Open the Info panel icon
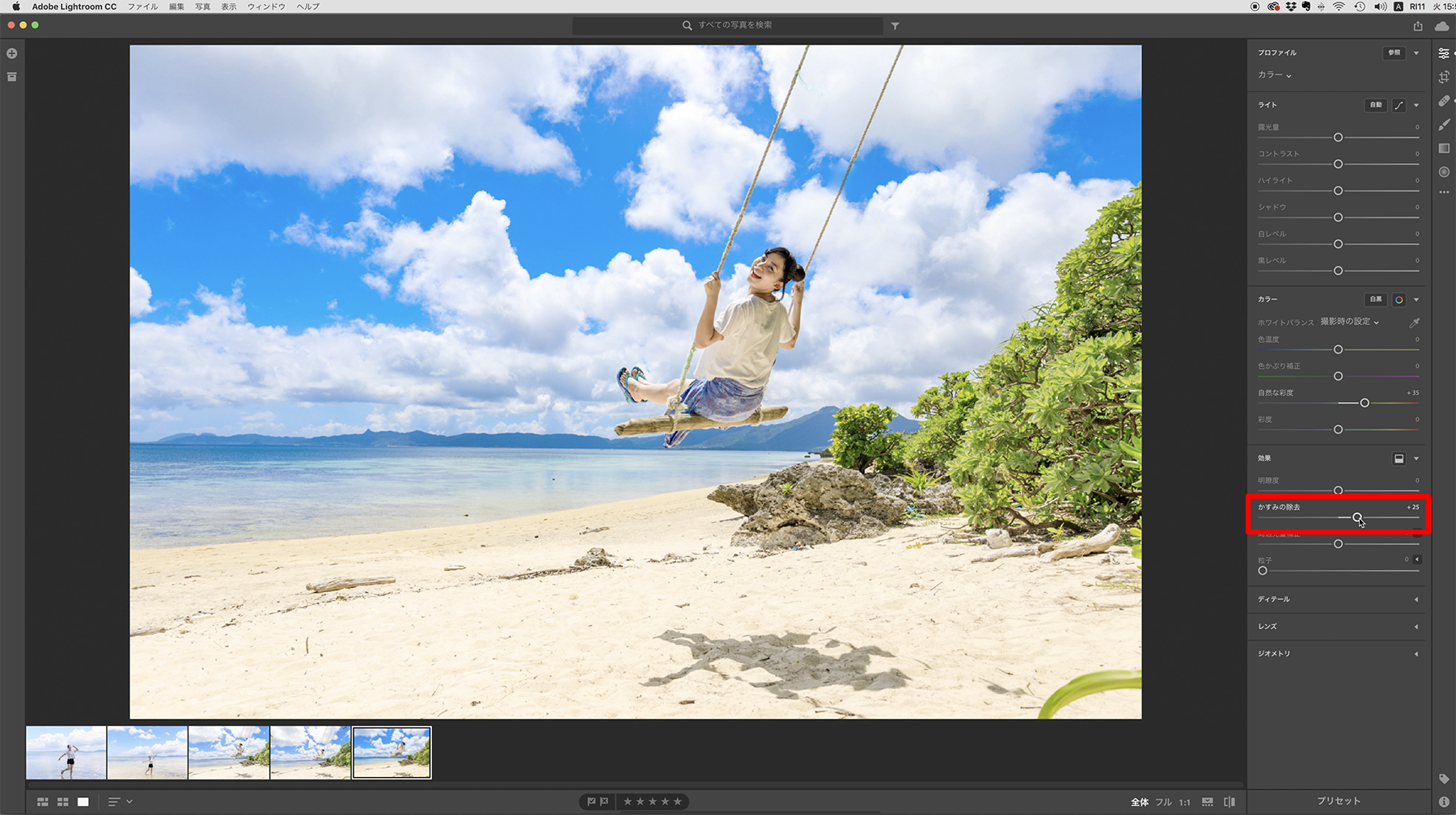This screenshot has width=1456, height=815. pyautogui.click(x=1444, y=801)
